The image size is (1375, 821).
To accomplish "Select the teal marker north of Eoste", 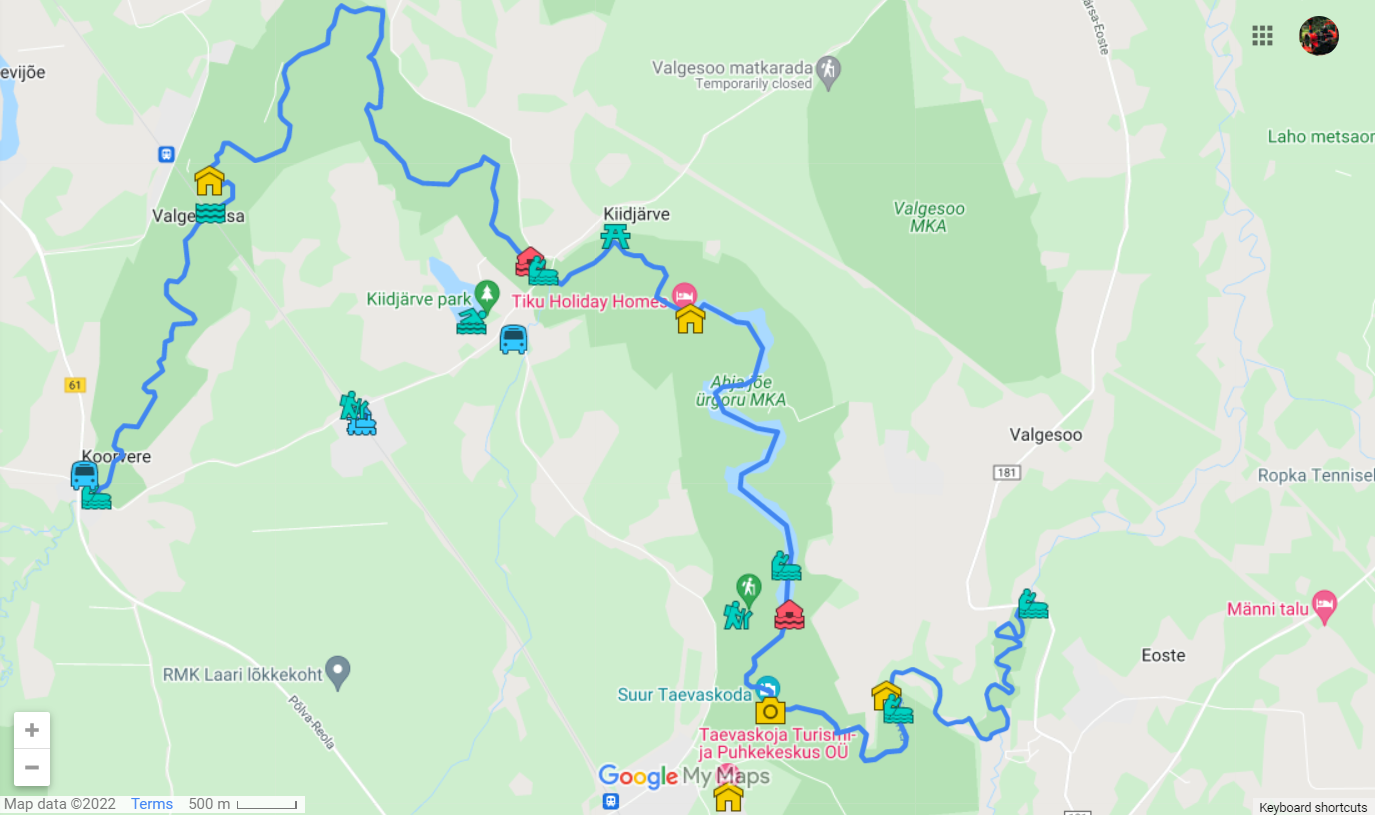I will 1032,604.
